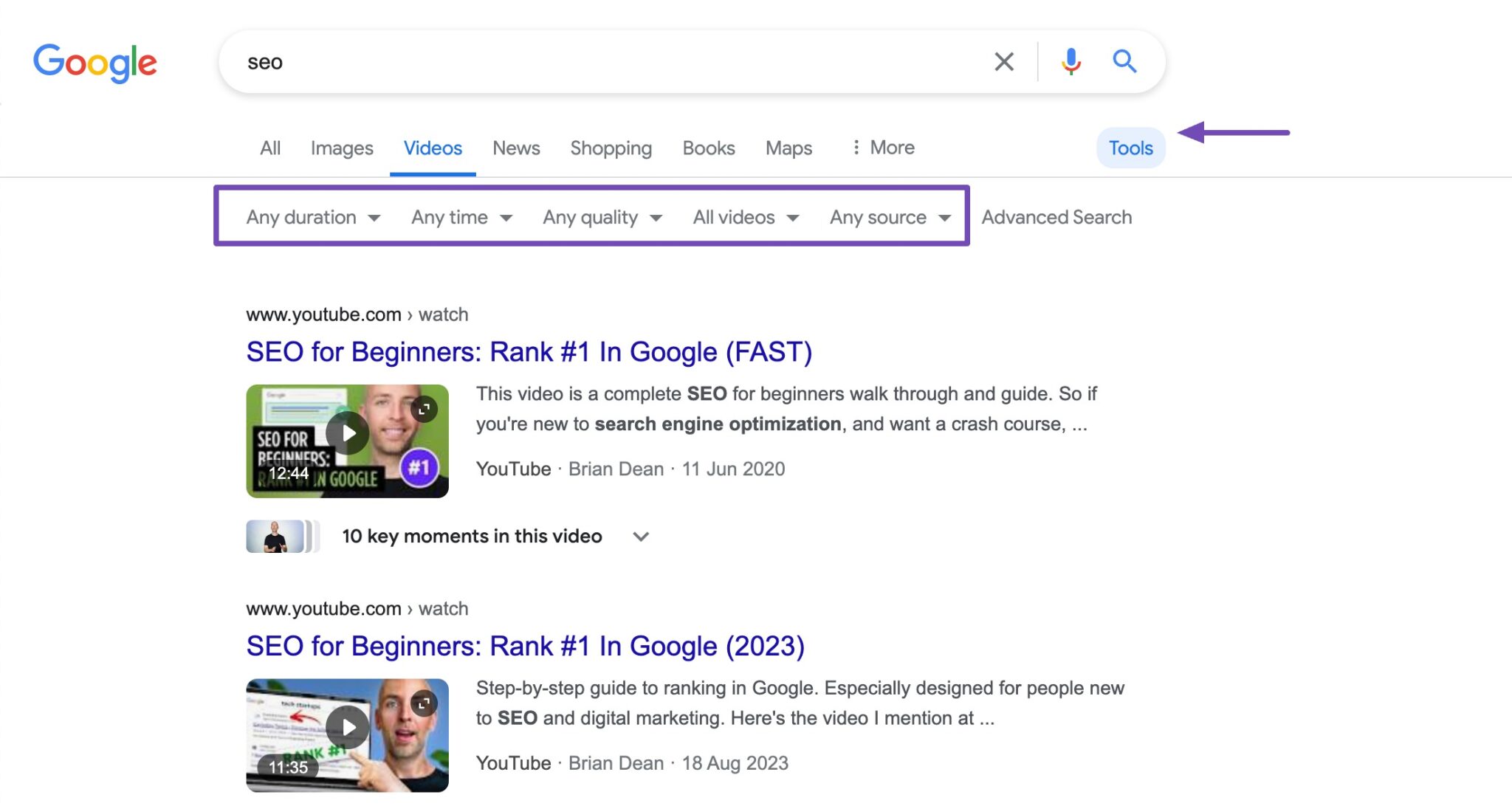1512x806 pixels.
Task: Click the expand icon on the first video thumbnail
Action: point(425,409)
